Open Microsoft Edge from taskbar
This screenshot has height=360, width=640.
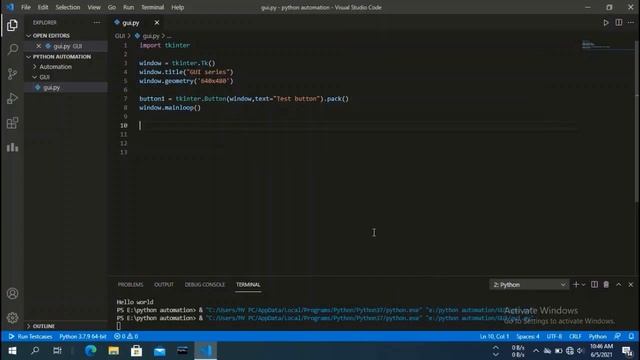pos(91,351)
